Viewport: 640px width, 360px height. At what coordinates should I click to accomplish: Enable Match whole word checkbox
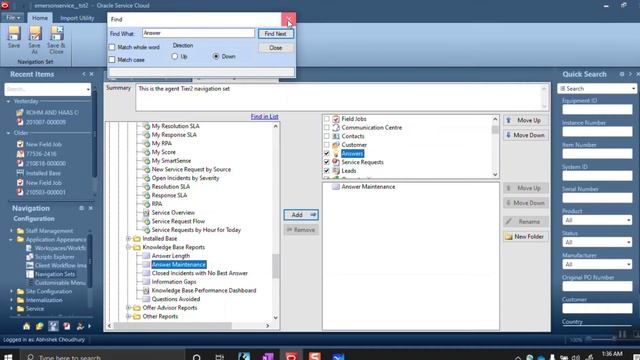112,47
